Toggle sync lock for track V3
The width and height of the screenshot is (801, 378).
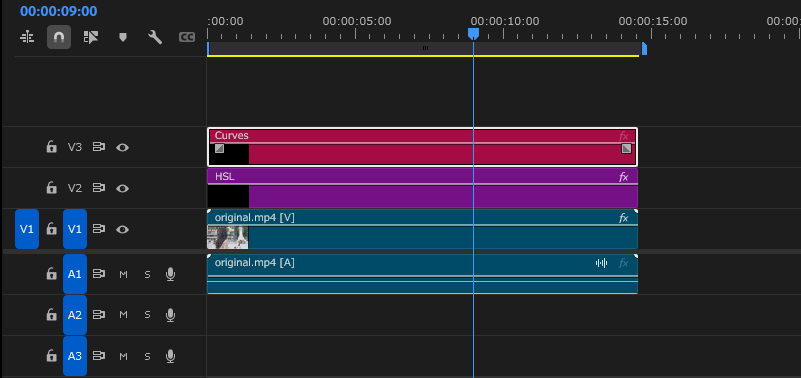tap(99, 147)
